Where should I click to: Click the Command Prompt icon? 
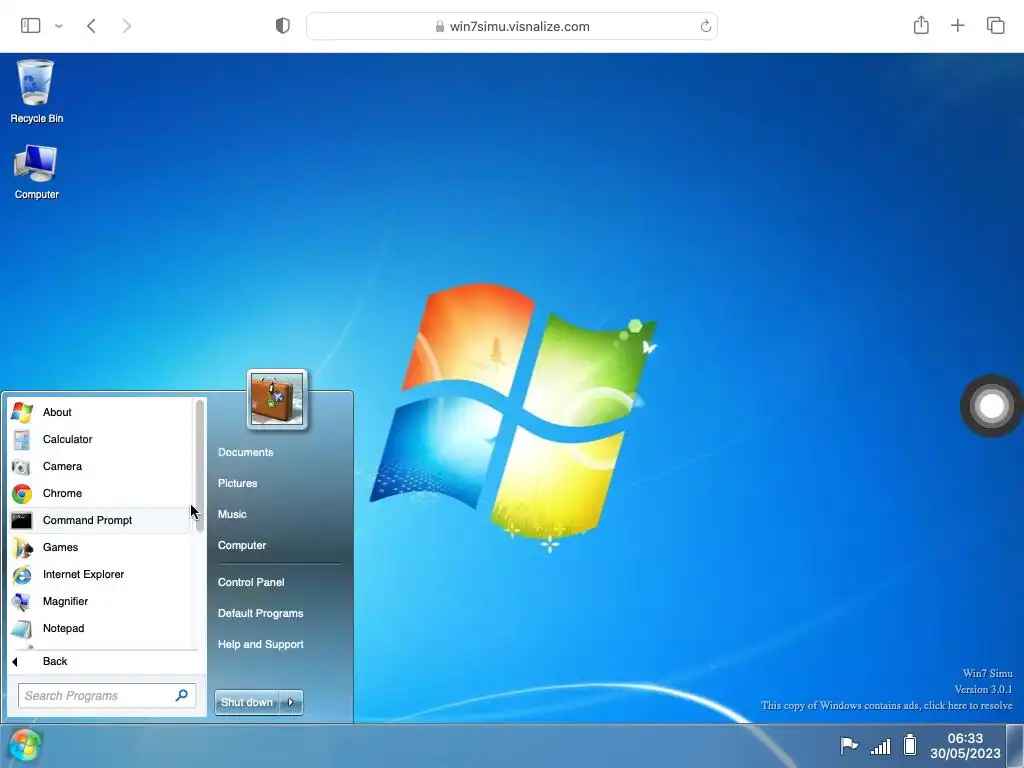coord(22,520)
